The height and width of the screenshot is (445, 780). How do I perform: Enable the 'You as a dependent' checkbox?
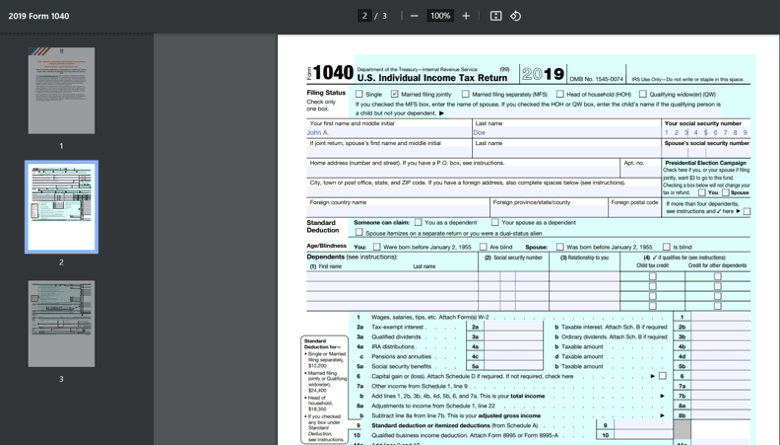[418, 222]
